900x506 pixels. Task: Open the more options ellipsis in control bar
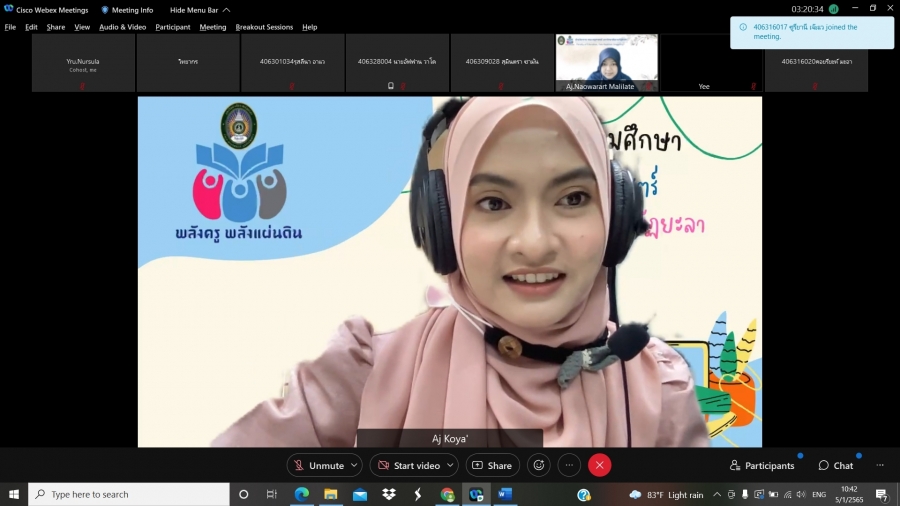click(569, 465)
